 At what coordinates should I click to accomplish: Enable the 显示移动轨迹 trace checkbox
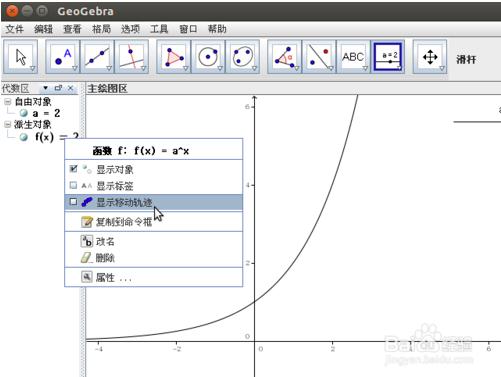[73, 202]
